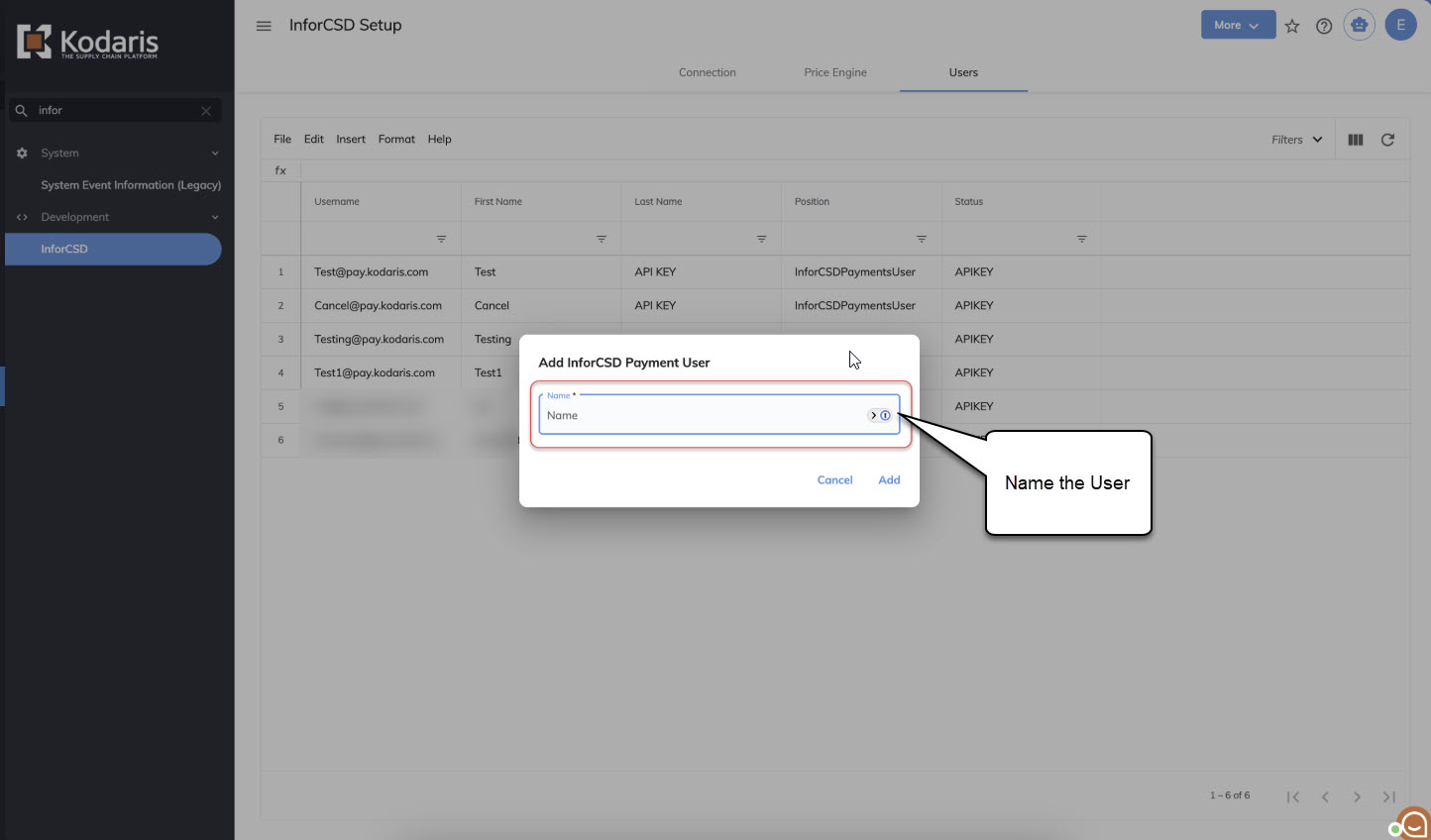This screenshot has height=840, width=1431.
Task: Open filter for Status column
Action: [1081, 239]
